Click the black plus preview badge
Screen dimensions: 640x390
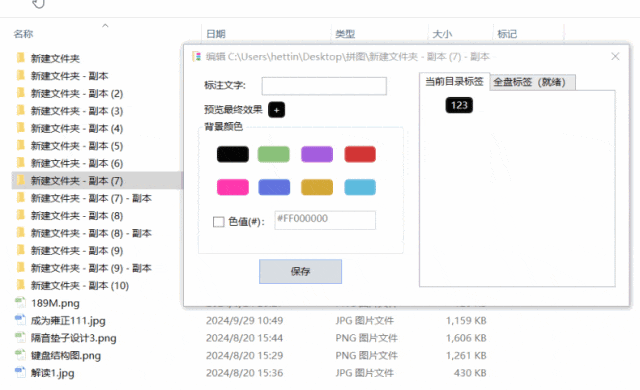point(276,110)
